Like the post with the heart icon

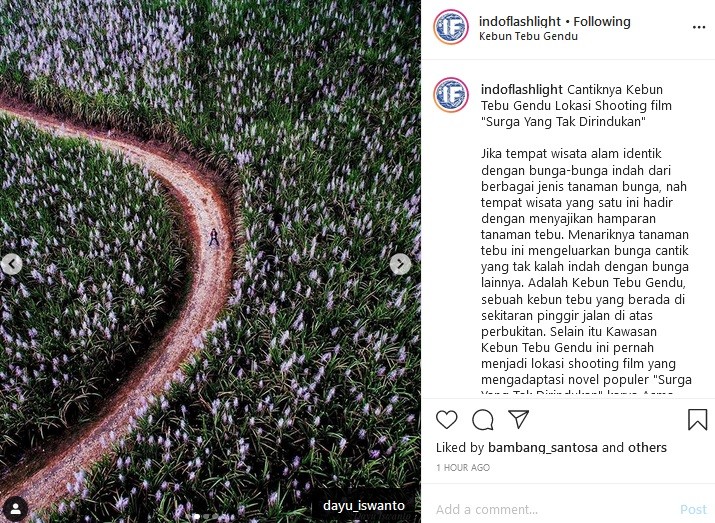pyautogui.click(x=446, y=419)
